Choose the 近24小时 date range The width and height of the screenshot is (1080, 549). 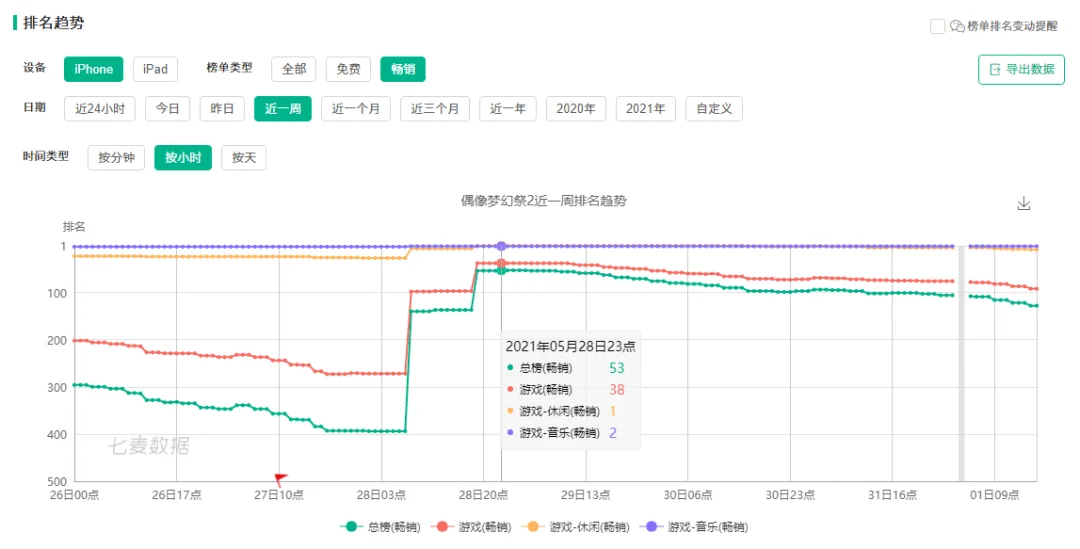click(100, 109)
